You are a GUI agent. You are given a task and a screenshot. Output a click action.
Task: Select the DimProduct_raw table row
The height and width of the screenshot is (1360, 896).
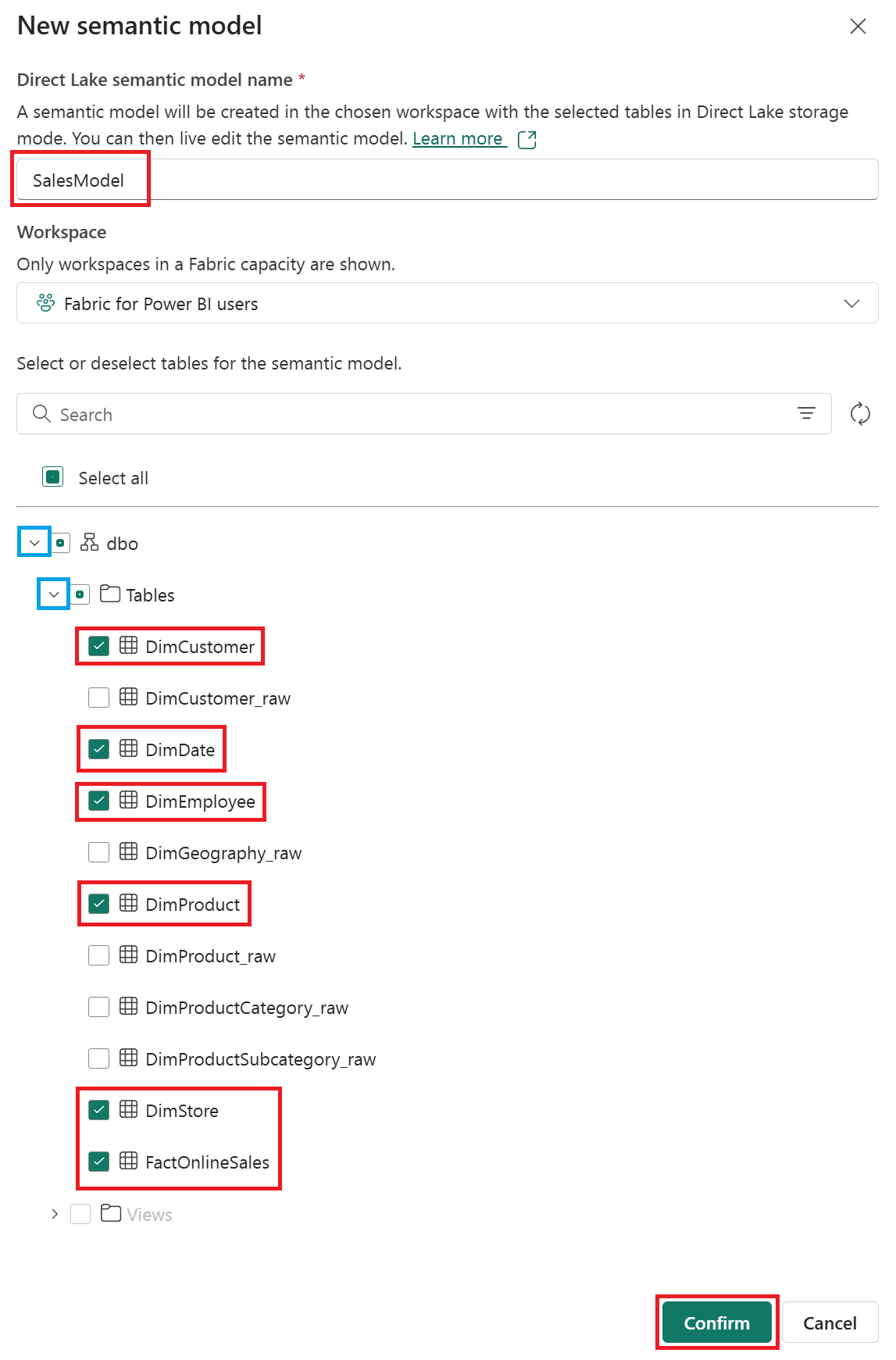coord(210,956)
